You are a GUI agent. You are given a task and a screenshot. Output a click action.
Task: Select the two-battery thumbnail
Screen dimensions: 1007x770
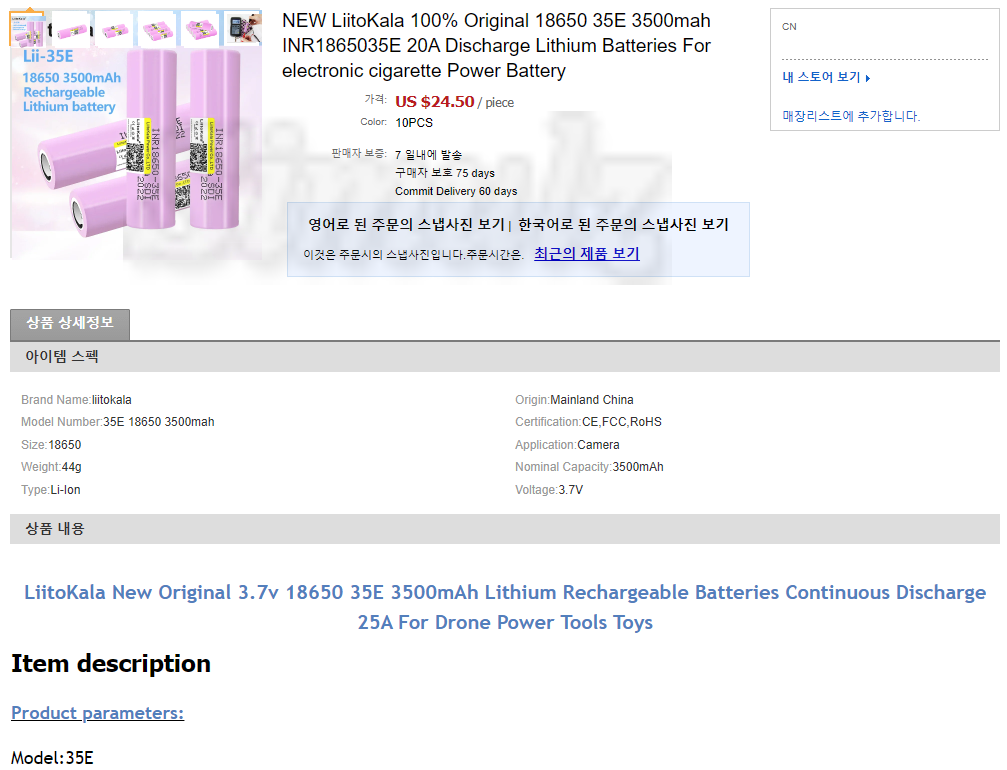[x=114, y=28]
